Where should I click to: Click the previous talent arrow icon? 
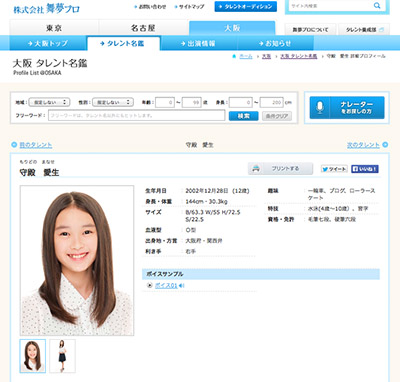coord(14,145)
